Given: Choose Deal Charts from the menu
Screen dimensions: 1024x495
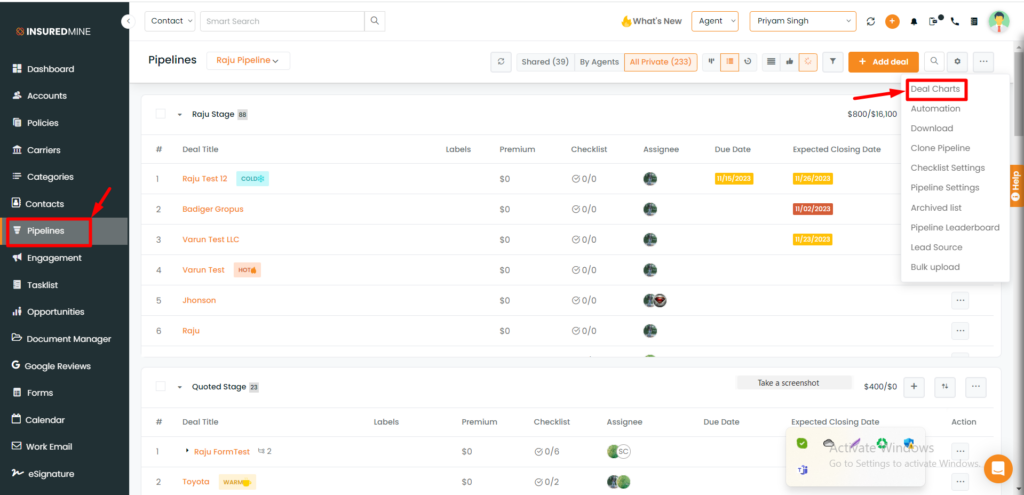Looking at the screenshot, I should [935, 89].
